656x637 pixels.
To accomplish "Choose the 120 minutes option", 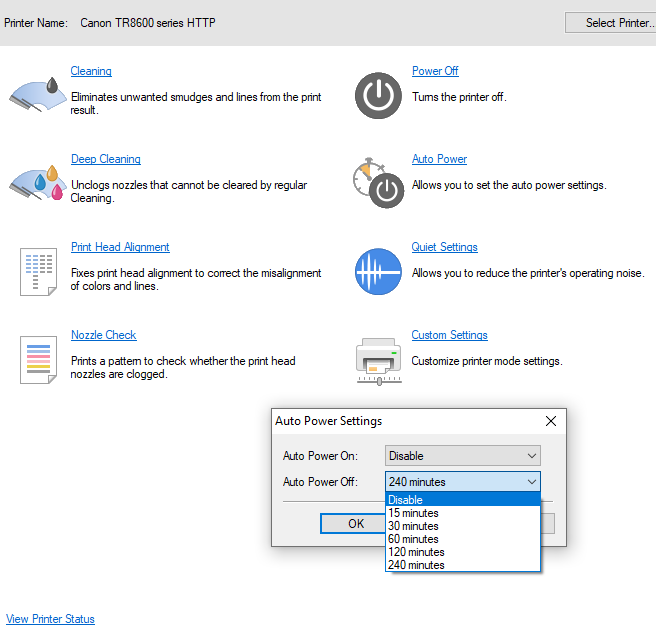I will 462,552.
